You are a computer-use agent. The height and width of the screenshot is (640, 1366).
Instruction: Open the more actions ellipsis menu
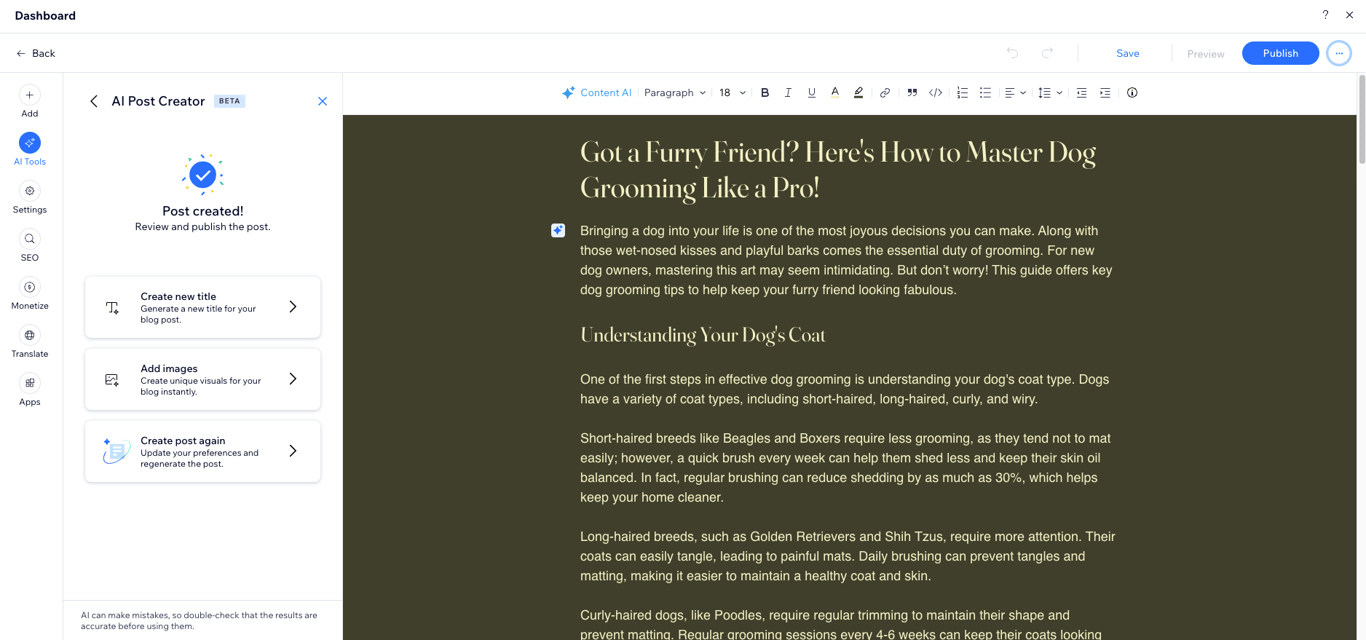[1339, 53]
